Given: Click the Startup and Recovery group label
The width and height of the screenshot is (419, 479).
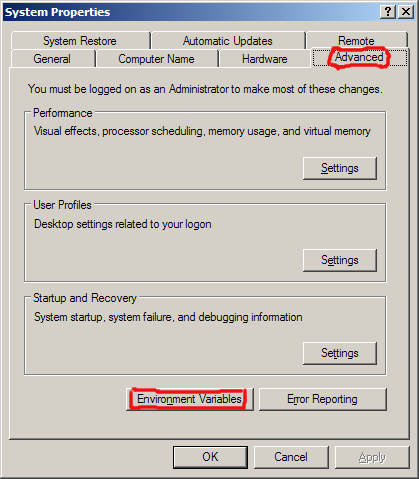Looking at the screenshot, I should 85,298.
